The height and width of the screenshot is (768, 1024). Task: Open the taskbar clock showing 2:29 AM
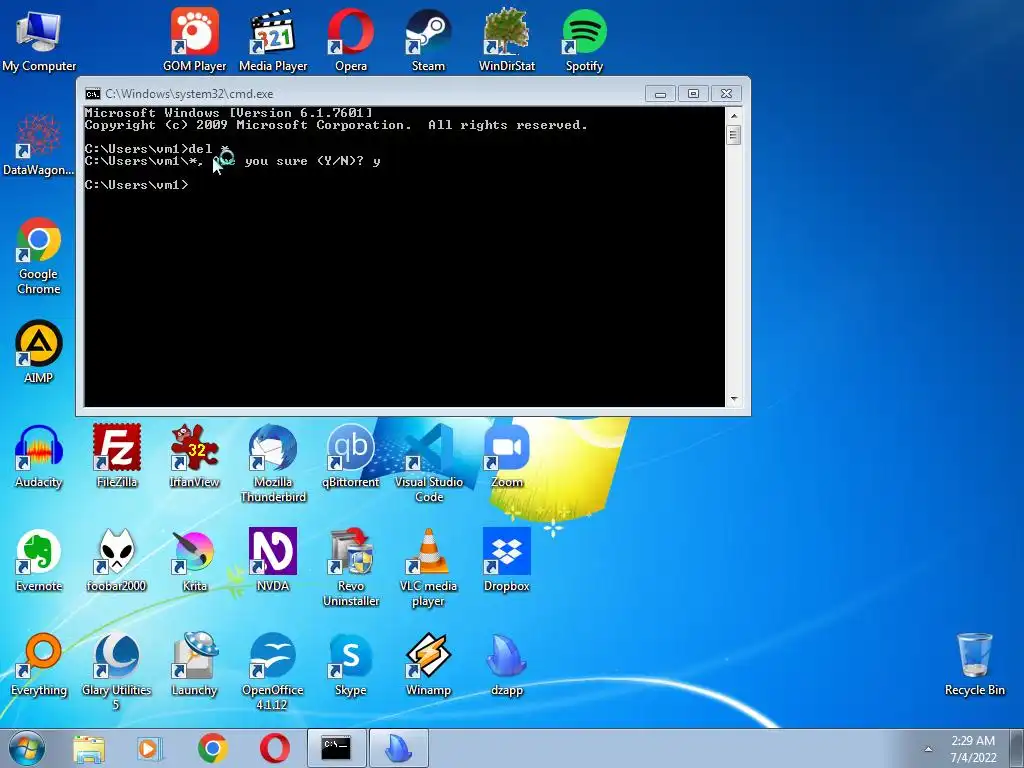[973, 749]
